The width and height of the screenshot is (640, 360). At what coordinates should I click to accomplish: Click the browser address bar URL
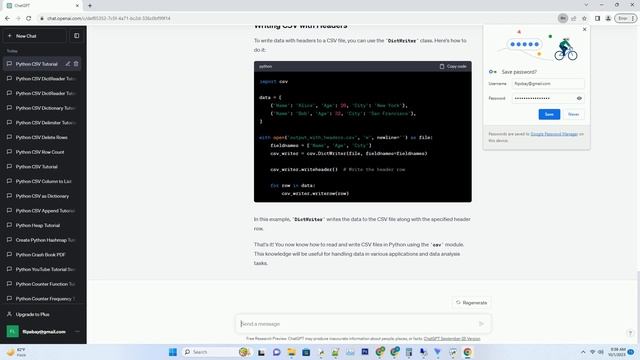tap(109, 18)
